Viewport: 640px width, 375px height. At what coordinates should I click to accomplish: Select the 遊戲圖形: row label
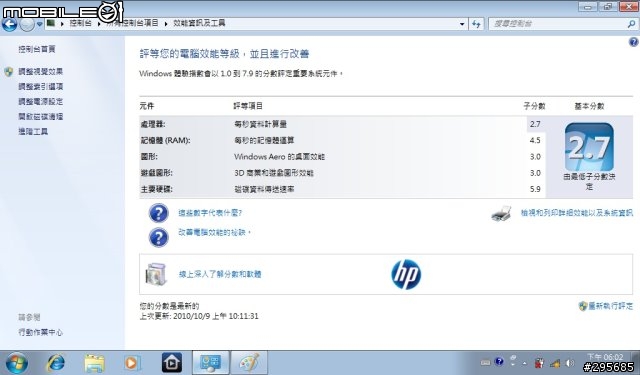pos(156,173)
